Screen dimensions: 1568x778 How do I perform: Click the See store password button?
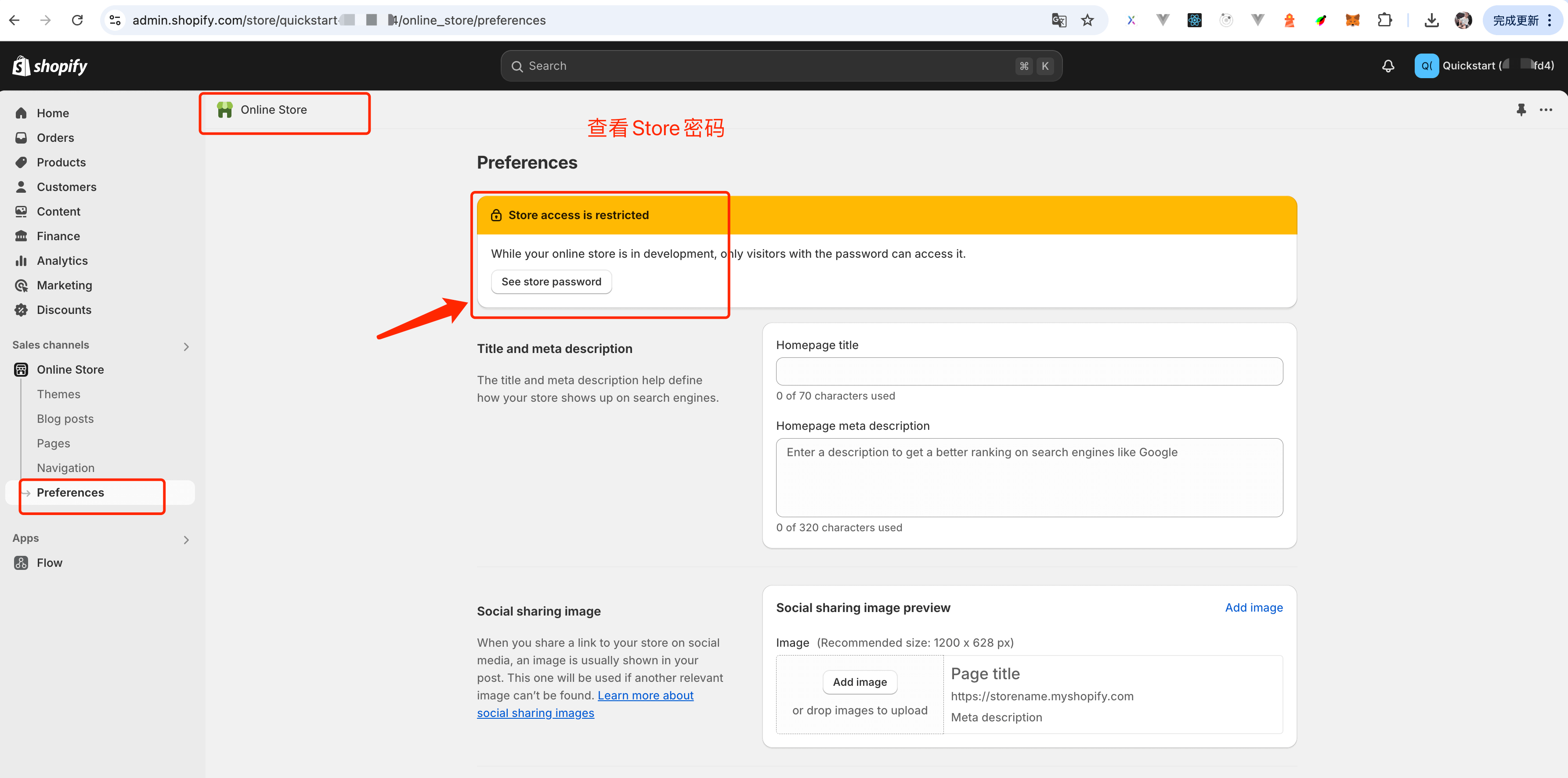coord(551,281)
